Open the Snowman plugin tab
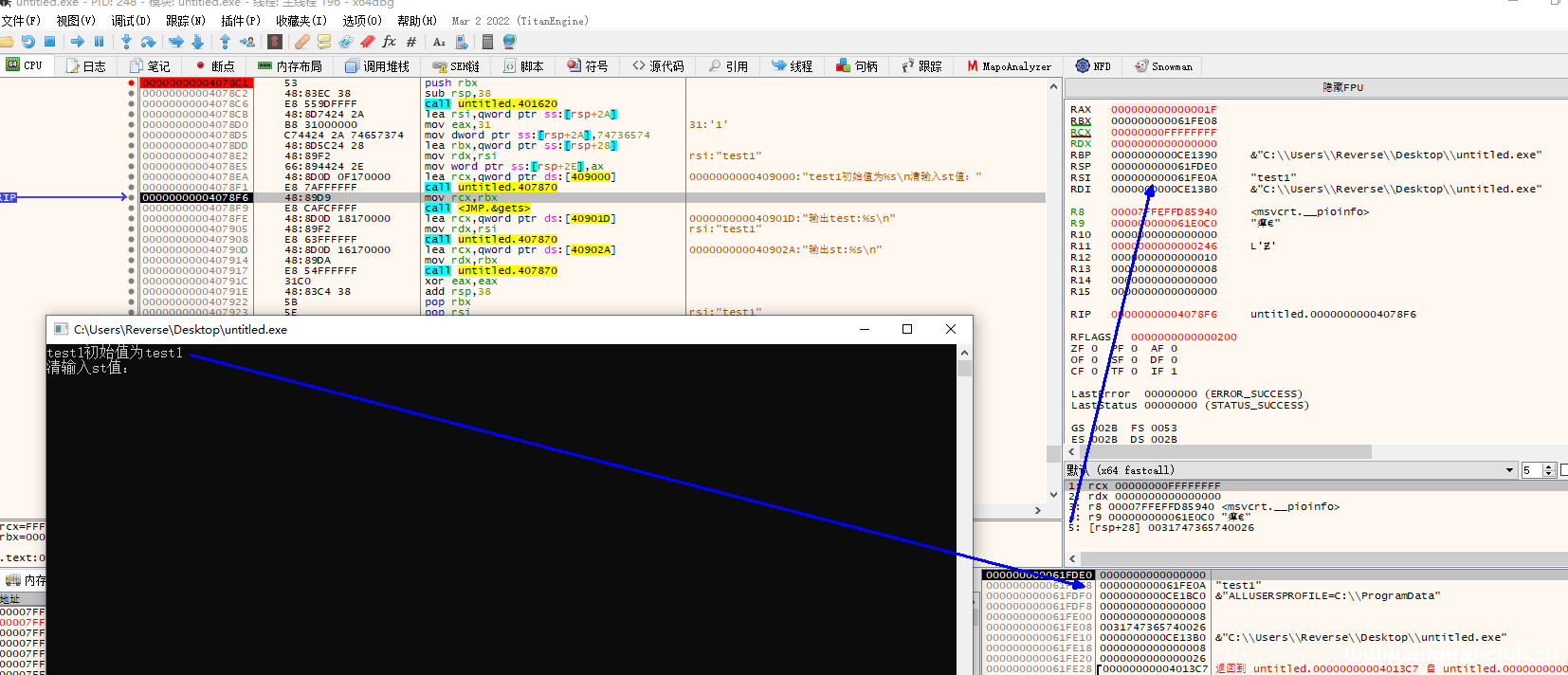Image resolution: width=1568 pixels, height=675 pixels. pos(1163,66)
